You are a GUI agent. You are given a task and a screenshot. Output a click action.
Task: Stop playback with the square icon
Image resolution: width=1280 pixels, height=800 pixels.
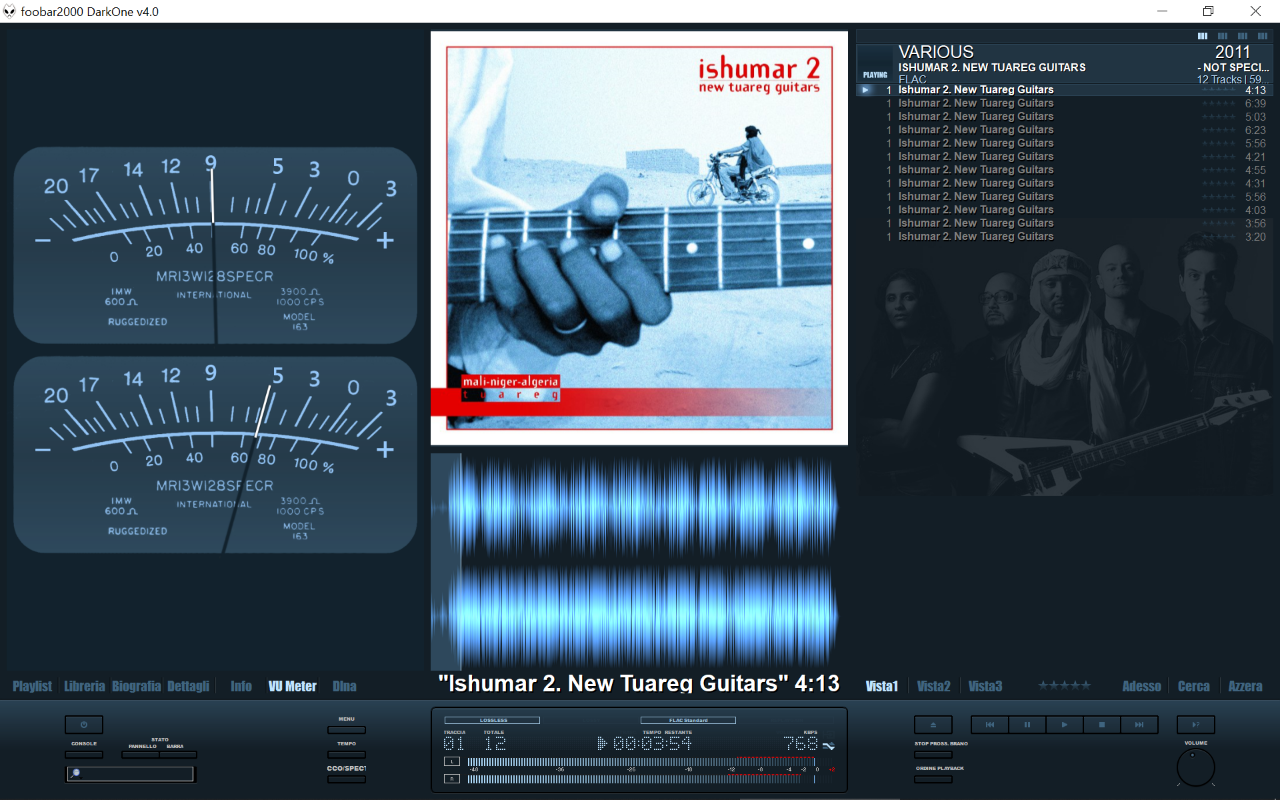[1101, 725]
